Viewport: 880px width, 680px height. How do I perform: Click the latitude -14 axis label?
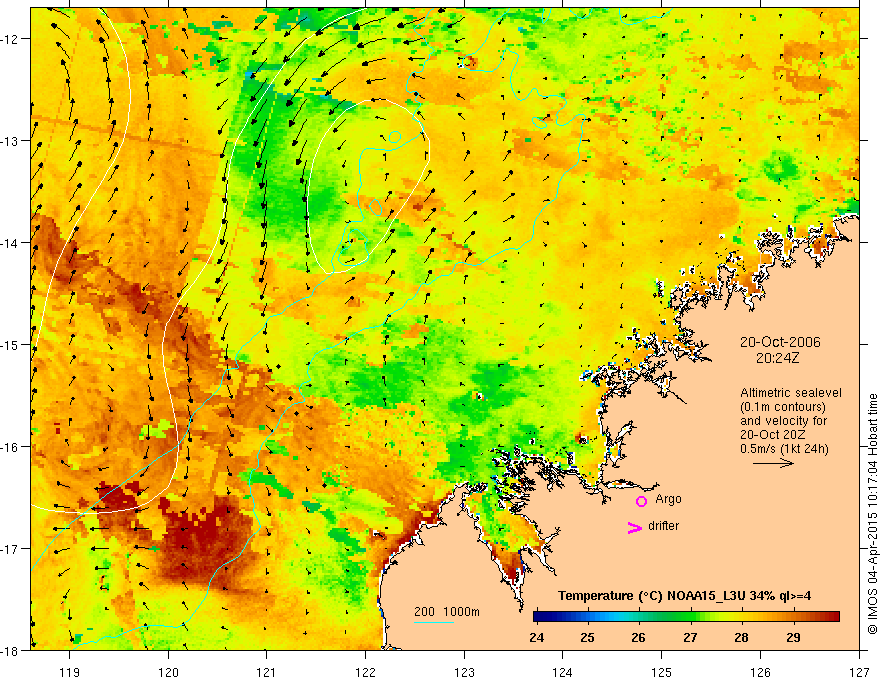[11, 243]
